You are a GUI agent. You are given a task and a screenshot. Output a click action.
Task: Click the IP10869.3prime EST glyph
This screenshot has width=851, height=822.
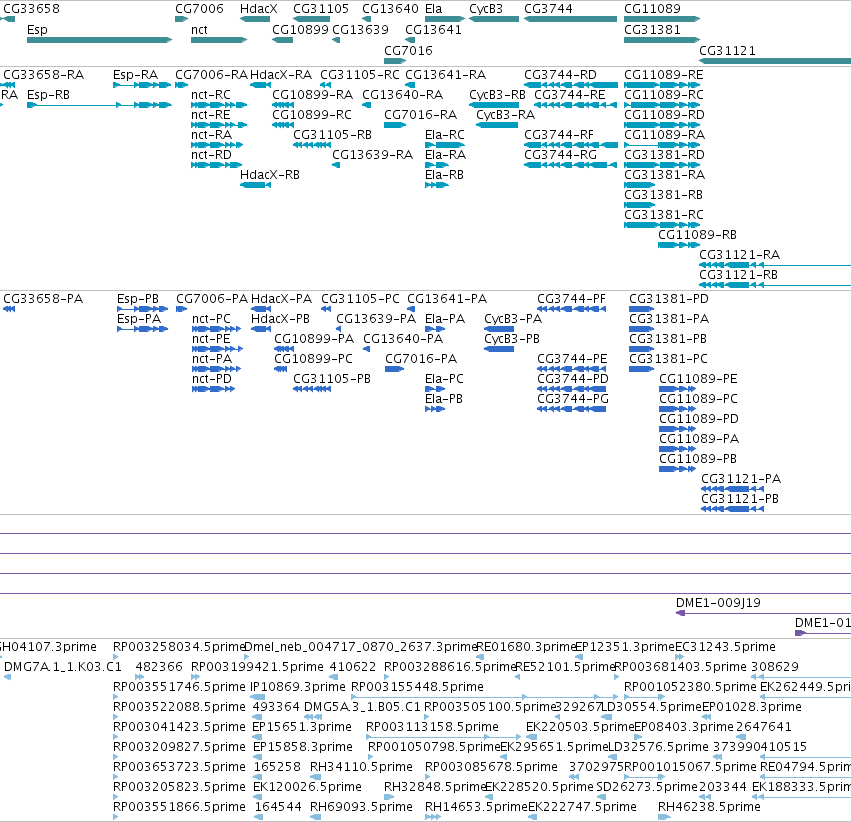tap(258, 697)
